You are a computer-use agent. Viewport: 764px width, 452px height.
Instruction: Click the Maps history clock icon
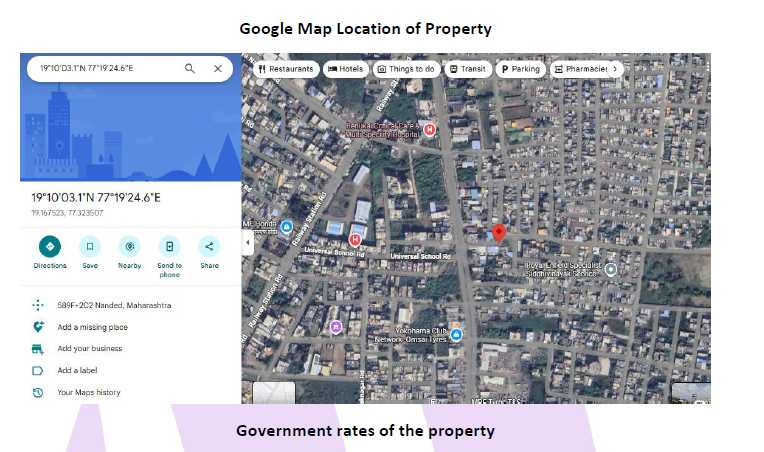(38, 392)
